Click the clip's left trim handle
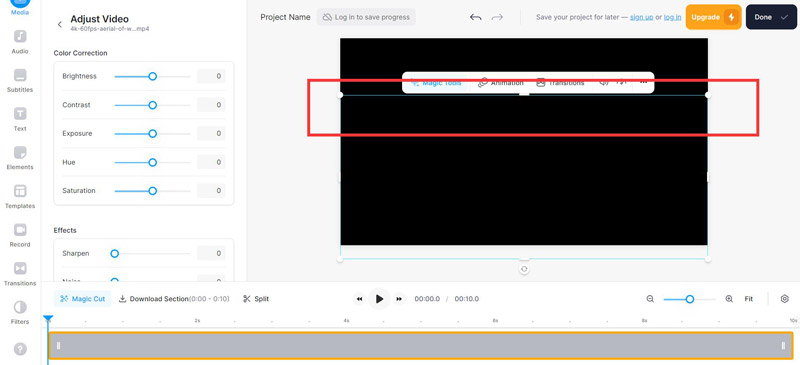 click(x=58, y=346)
